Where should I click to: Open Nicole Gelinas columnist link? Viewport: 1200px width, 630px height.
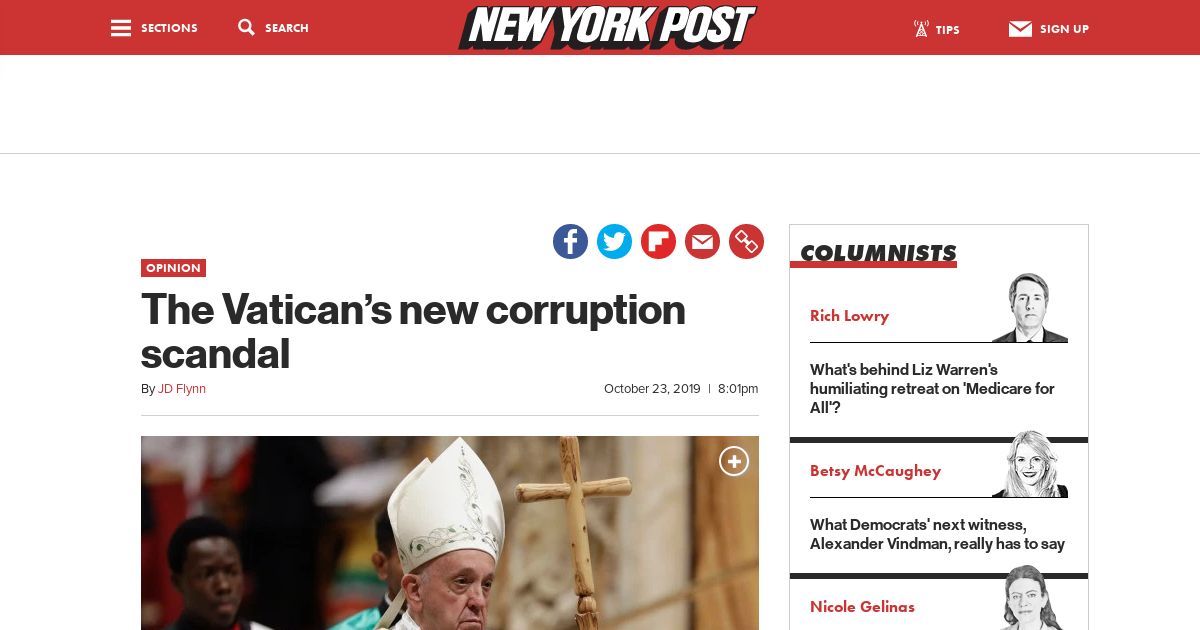click(x=862, y=607)
